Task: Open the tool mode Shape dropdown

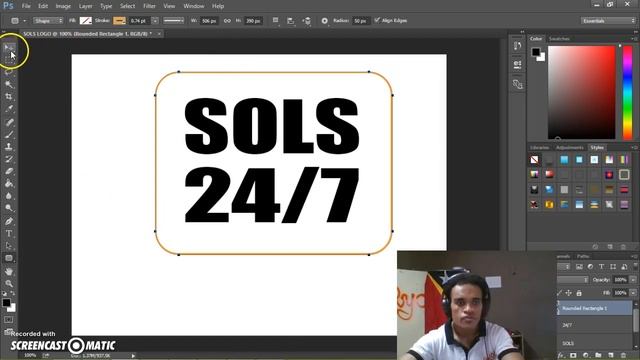Action: pyautogui.click(x=48, y=20)
